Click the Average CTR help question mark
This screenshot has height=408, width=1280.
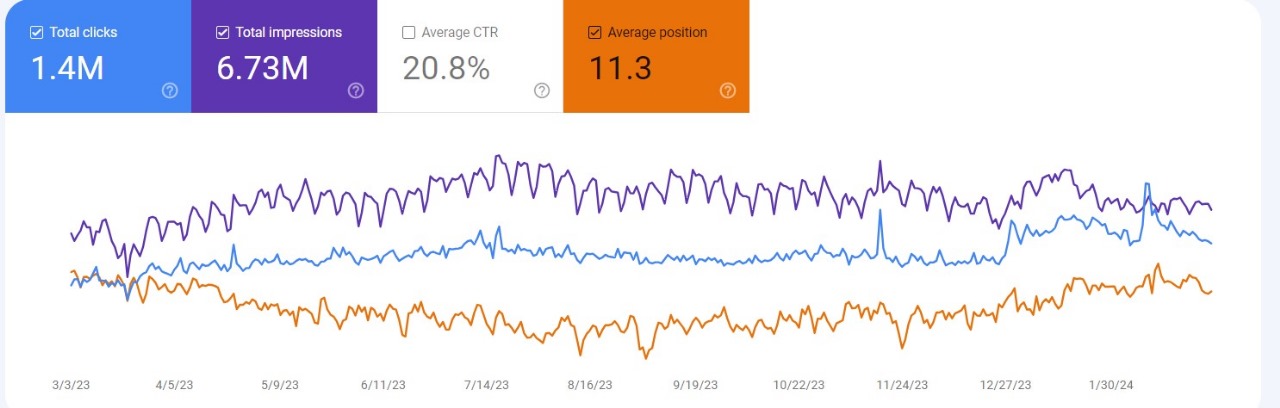[542, 91]
